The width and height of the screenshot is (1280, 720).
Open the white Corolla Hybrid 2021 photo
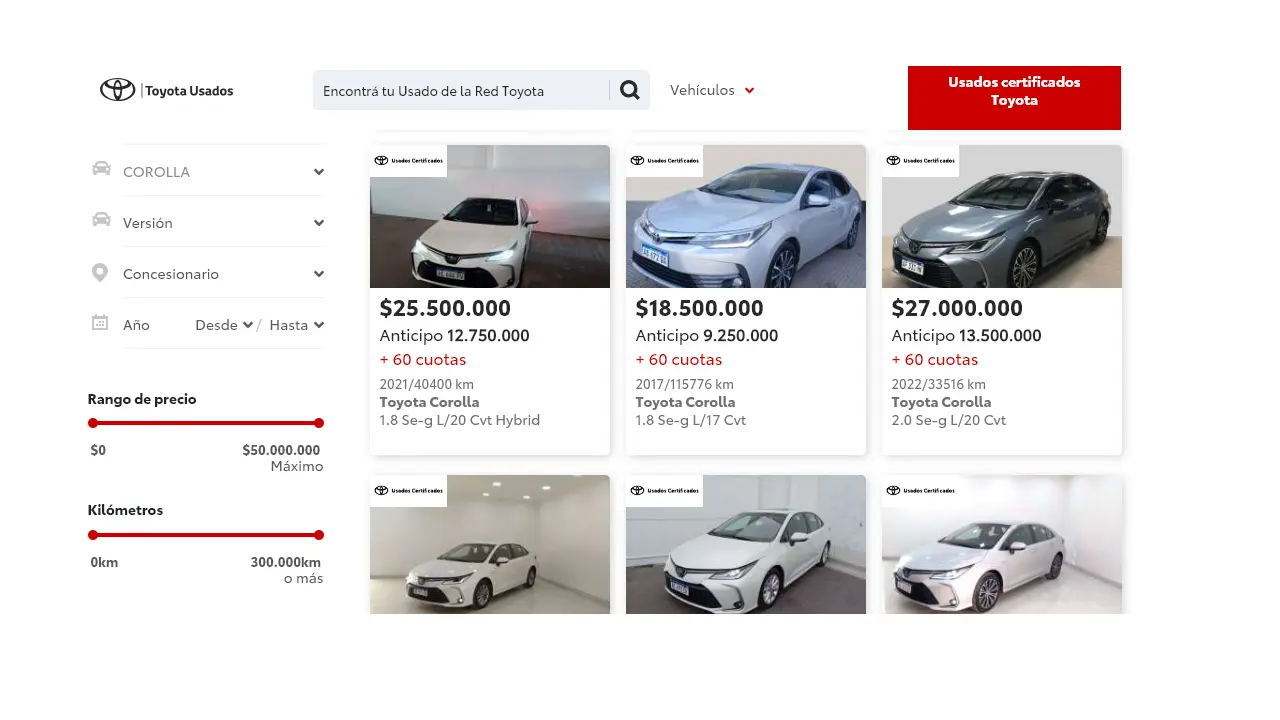pos(490,216)
